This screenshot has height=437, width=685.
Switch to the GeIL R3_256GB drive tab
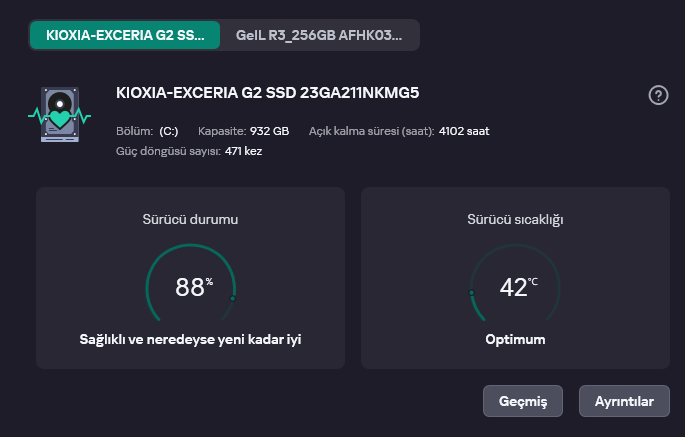(x=319, y=35)
